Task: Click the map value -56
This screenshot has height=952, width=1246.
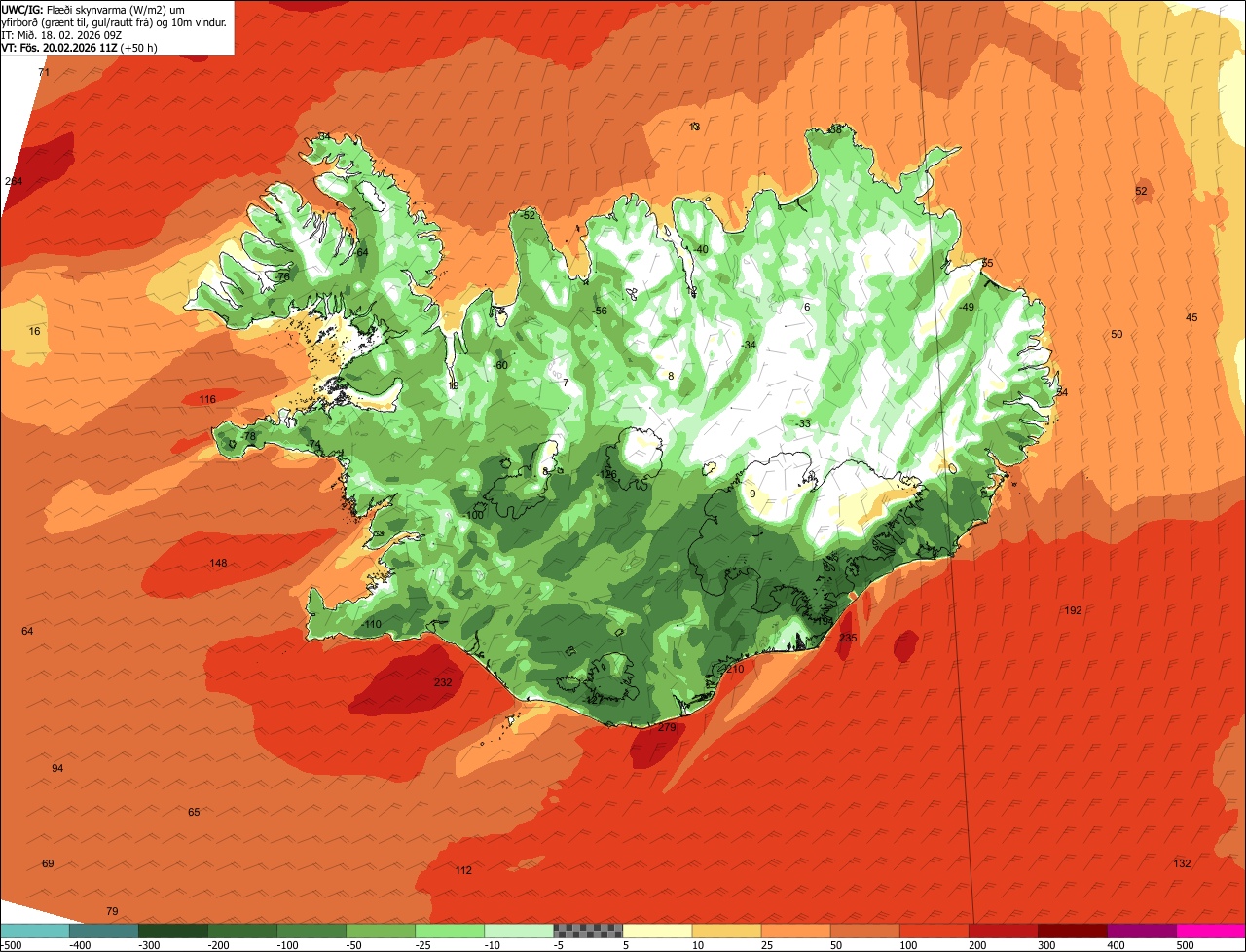Action: pyautogui.click(x=600, y=311)
